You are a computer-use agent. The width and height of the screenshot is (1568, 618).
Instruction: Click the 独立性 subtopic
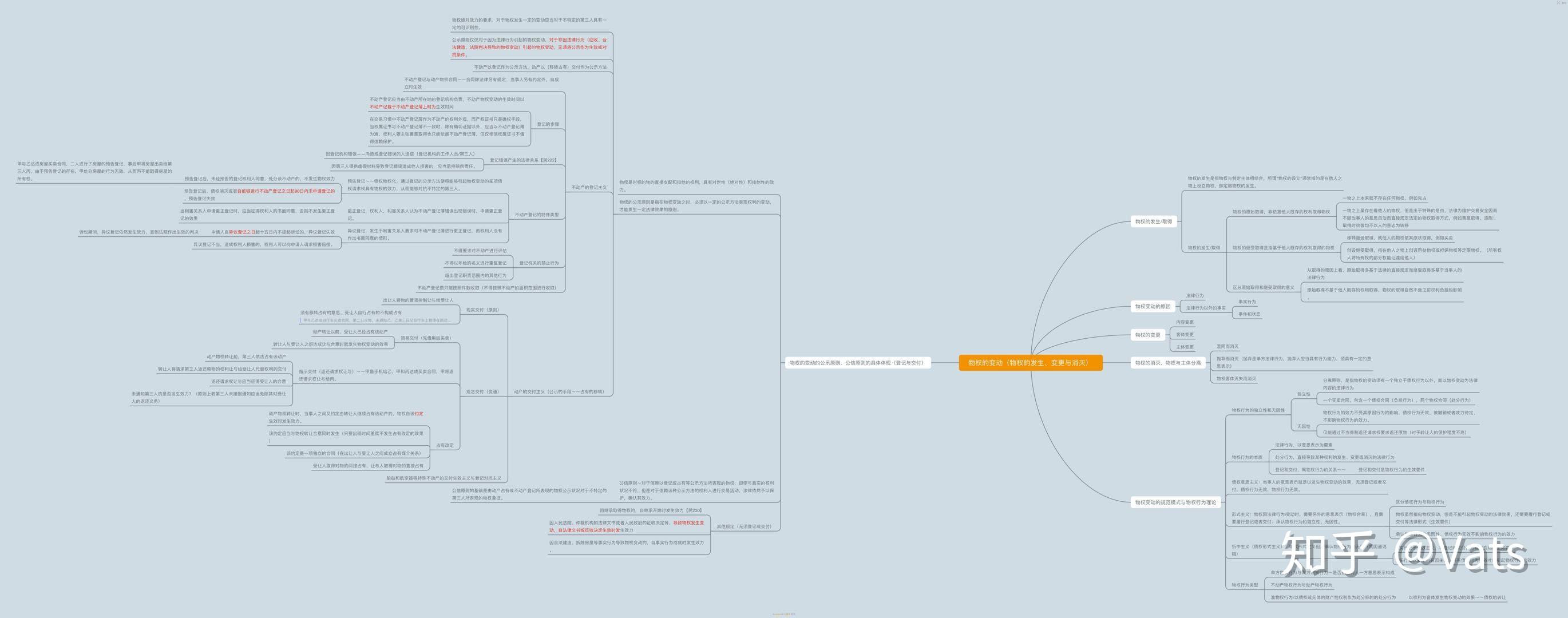click(x=1303, y=394)
